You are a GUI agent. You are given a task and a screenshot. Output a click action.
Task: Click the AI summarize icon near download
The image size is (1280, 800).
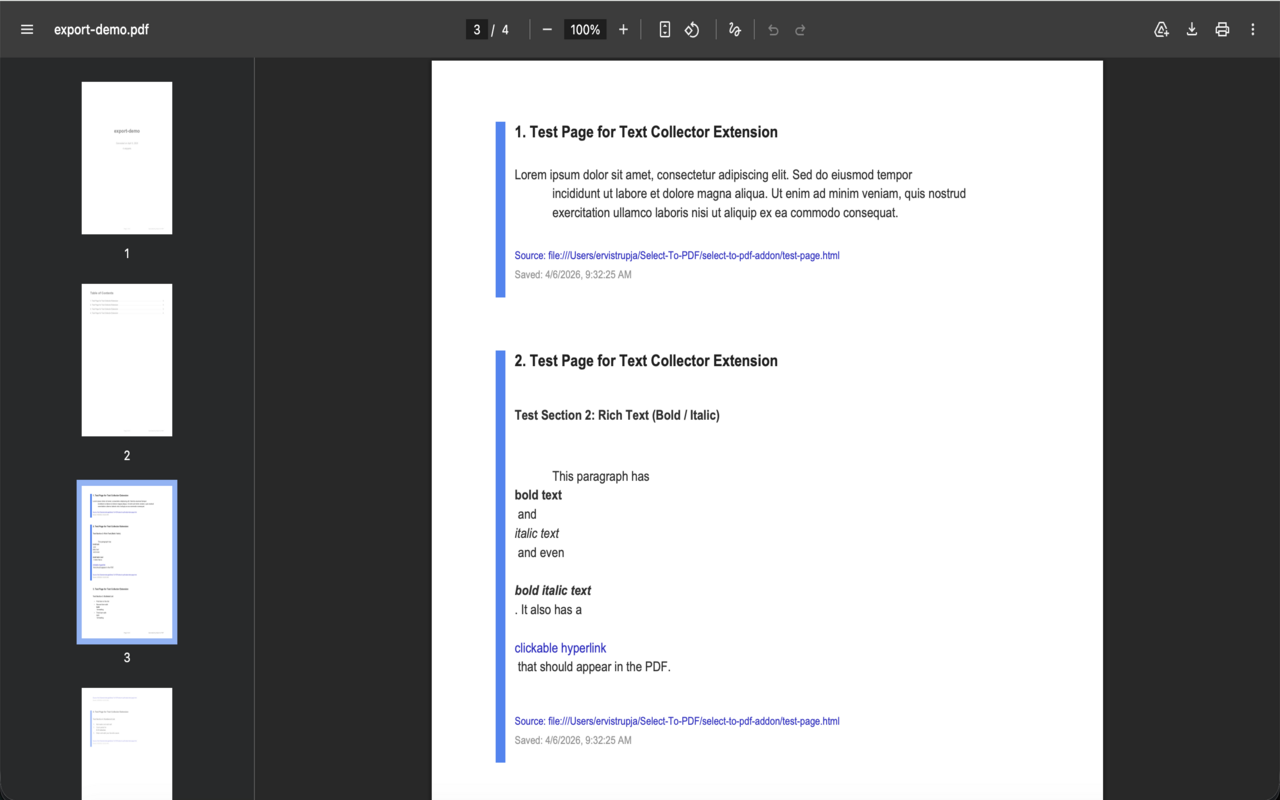(1161, 29)
